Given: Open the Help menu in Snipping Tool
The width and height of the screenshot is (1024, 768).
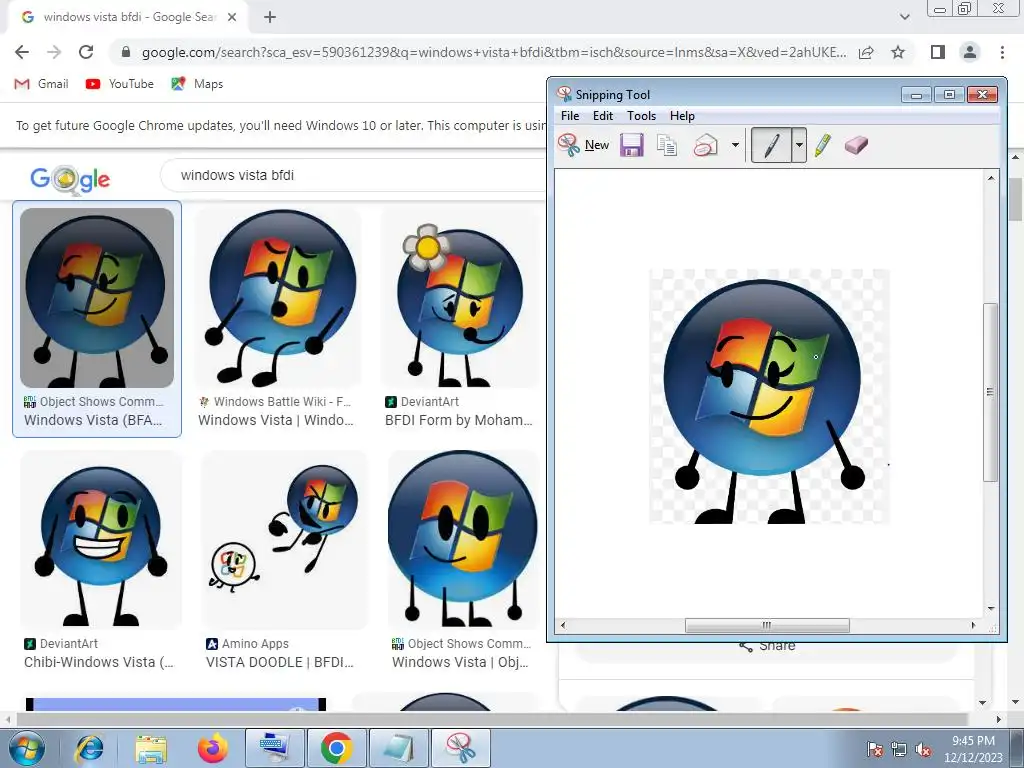Looking at the screenshot, I should 682,116.
